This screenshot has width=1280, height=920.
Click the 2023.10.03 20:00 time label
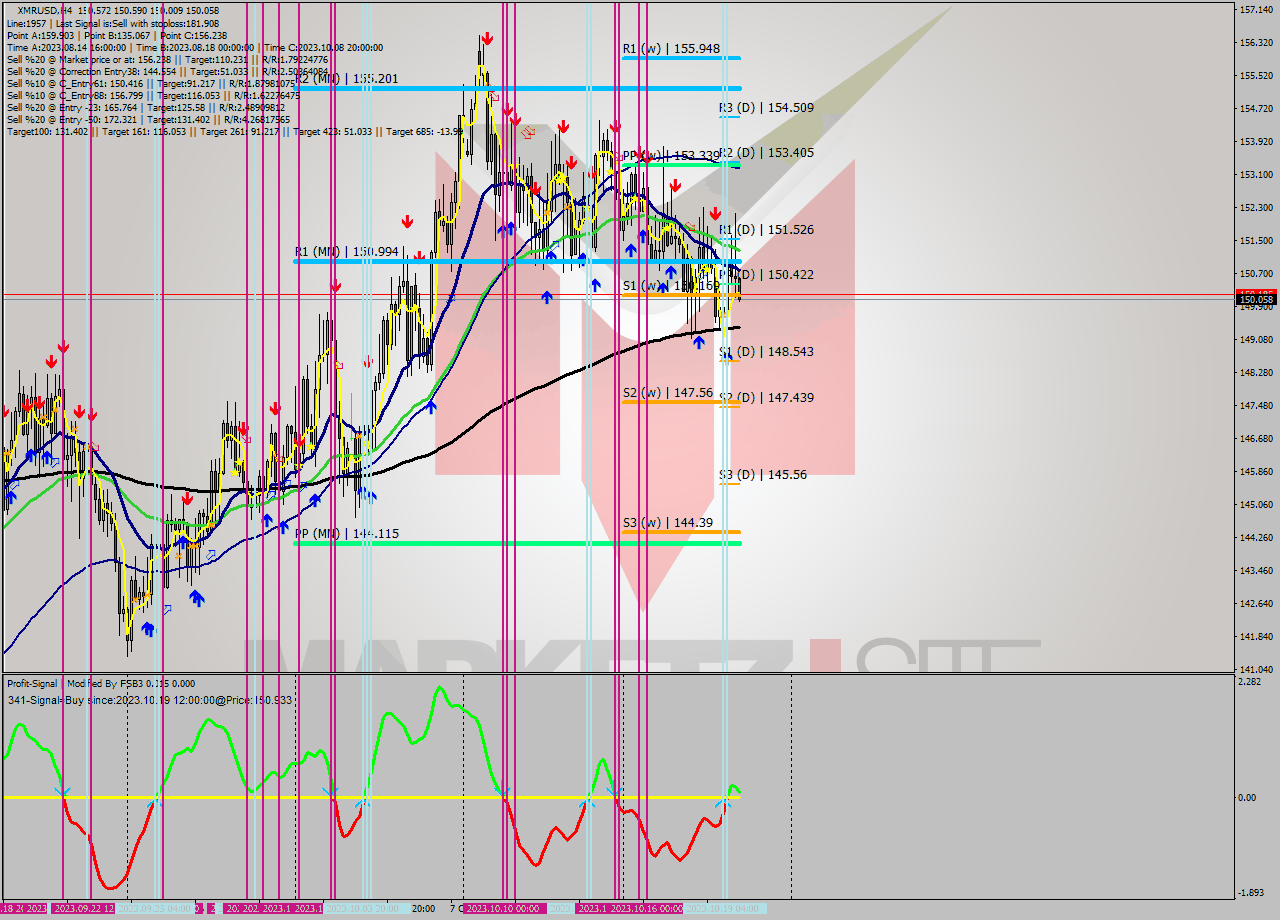pyautogui.click(x=364, y=908)
